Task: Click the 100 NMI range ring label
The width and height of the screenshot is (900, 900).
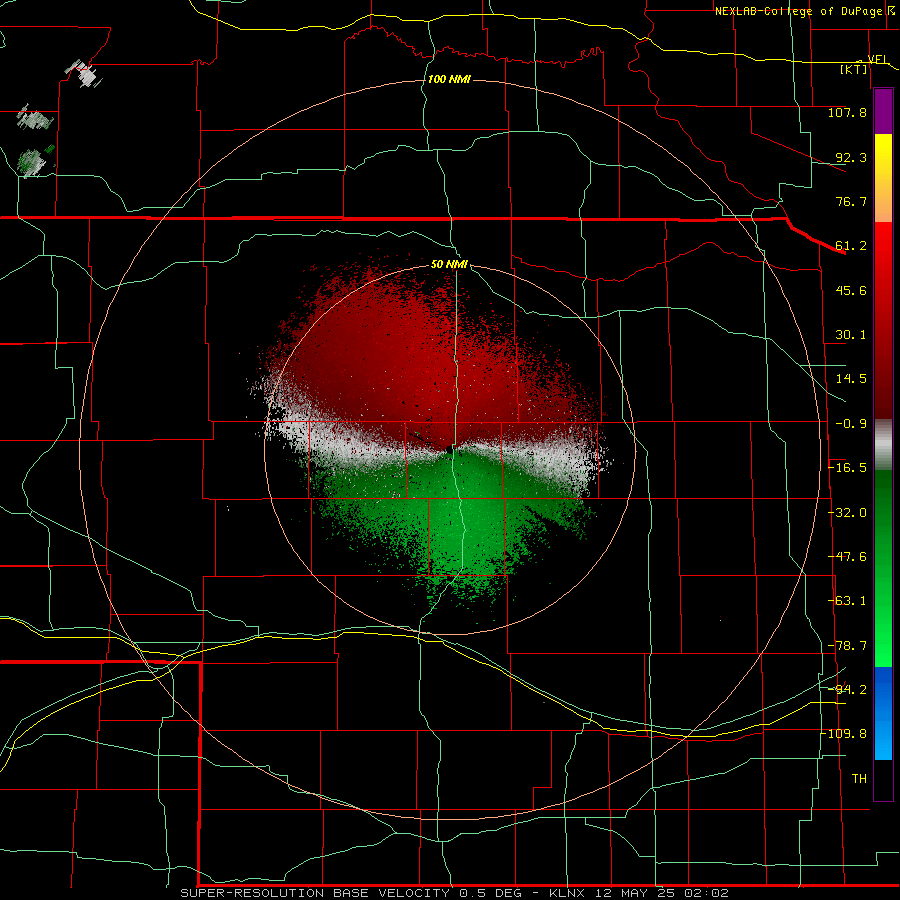Action: click(x=449, y=79)
